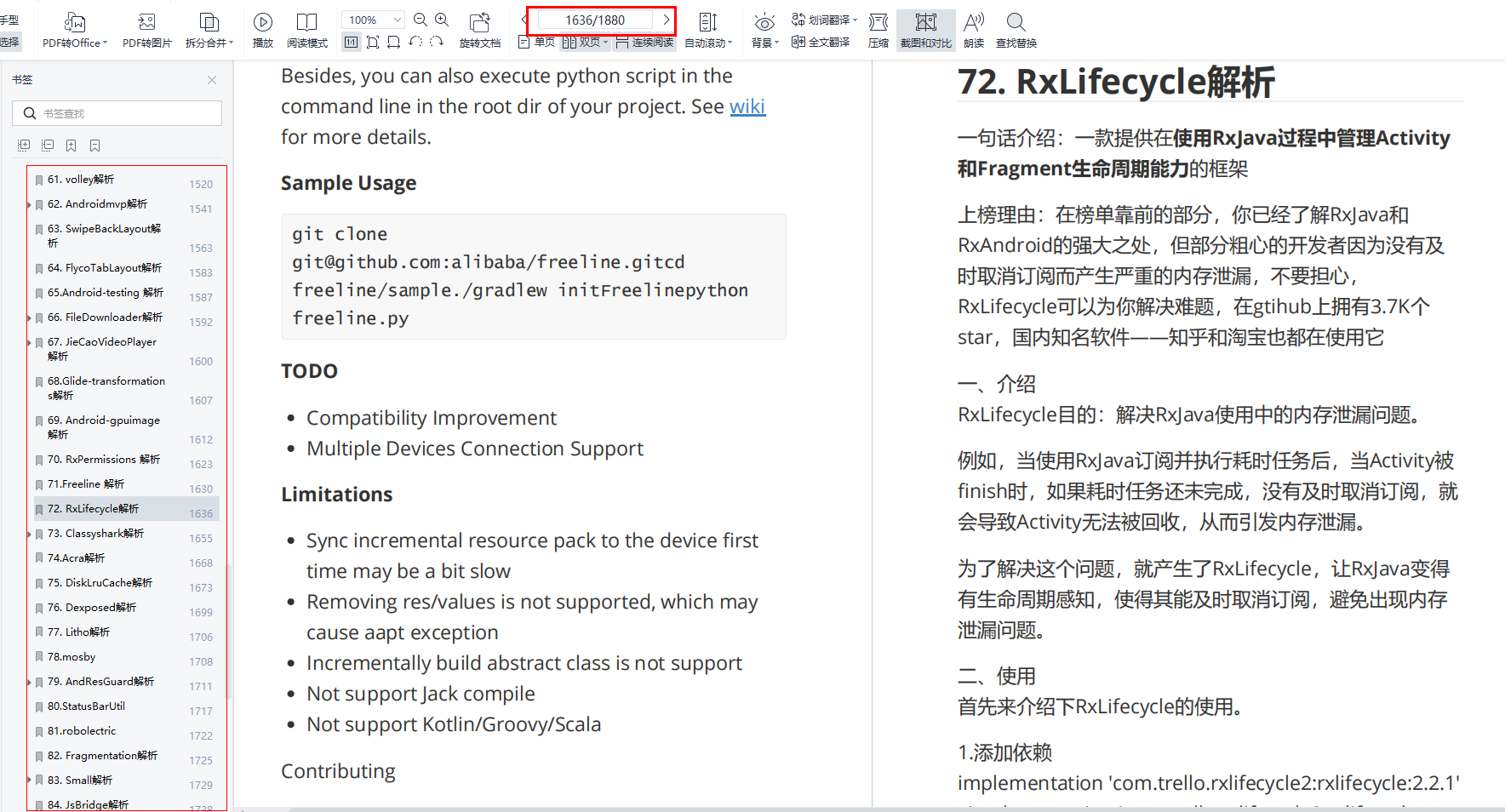Toggle 连续阅读 continuous reading
The width and height of the screenshot is (1505, 812).
click(x=644, y=42)
